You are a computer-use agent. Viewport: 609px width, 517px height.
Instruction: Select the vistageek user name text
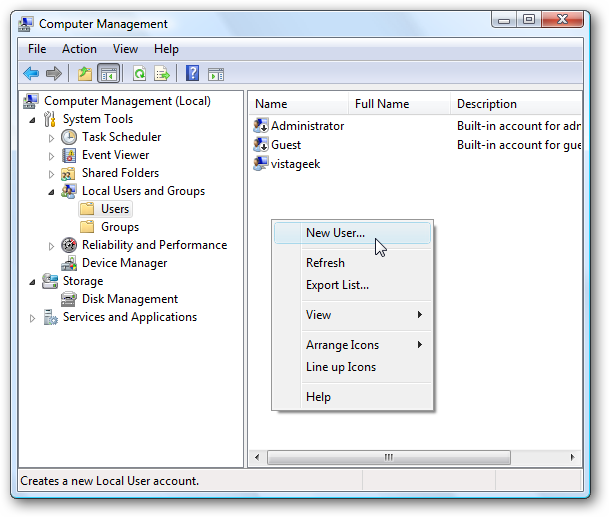[x=296, y=164]
